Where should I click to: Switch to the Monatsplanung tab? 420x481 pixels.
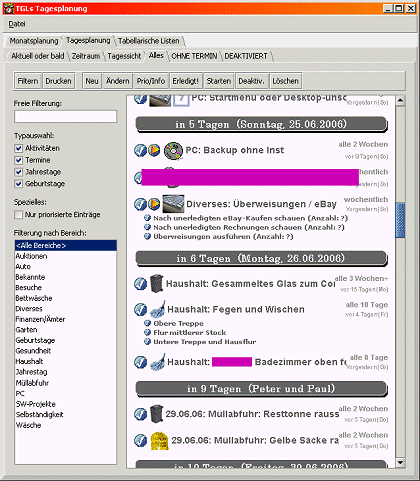(x=34, y=41)
